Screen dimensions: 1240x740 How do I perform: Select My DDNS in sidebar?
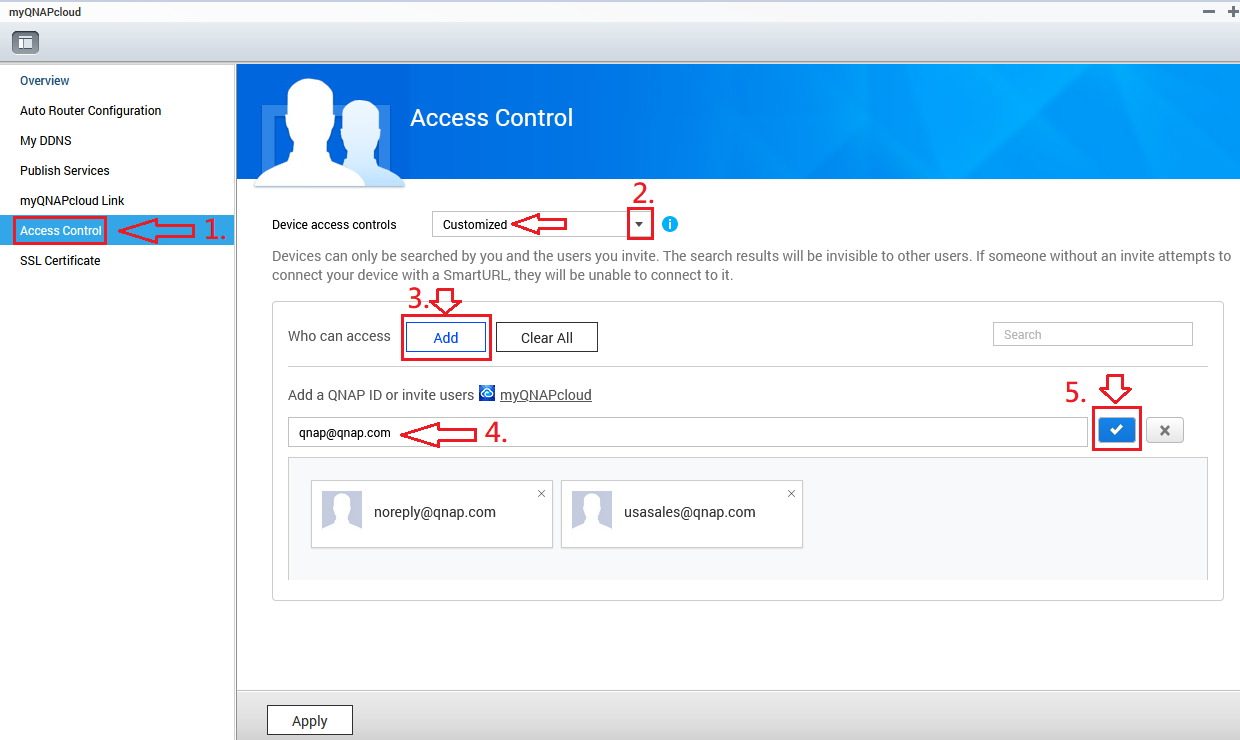point(46,141)
